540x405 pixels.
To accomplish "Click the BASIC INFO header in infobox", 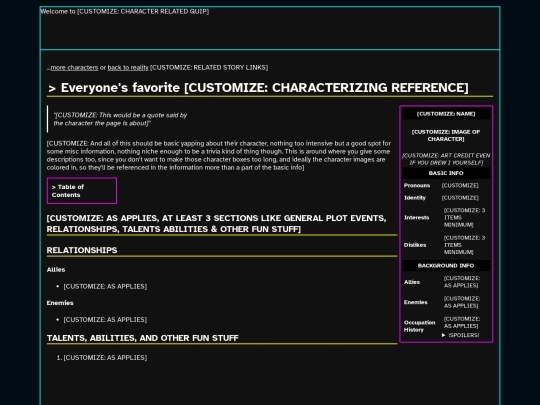I will click(446, 173).
